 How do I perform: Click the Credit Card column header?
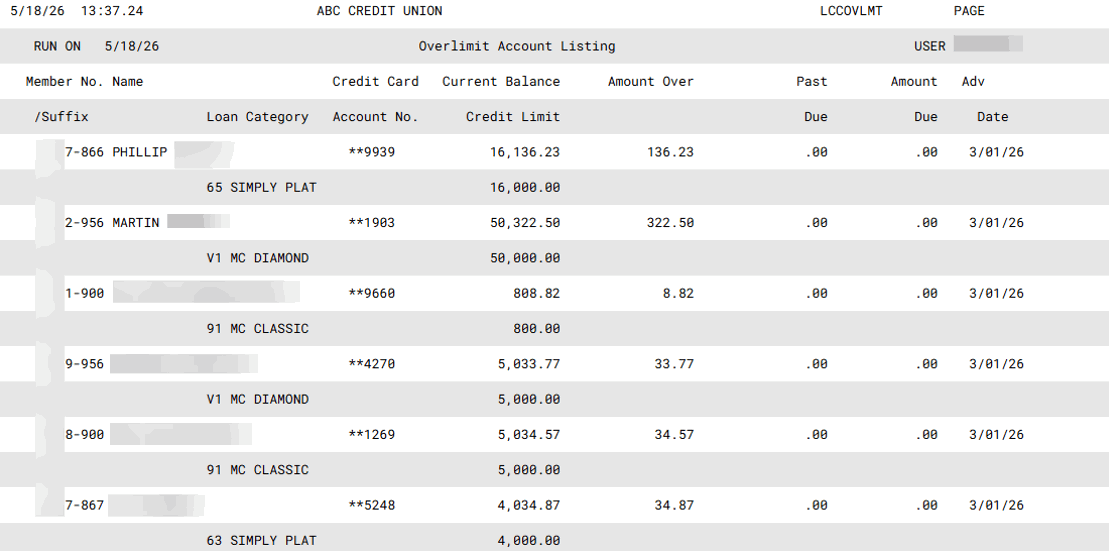pyautogui.click(x=376, y=82)
